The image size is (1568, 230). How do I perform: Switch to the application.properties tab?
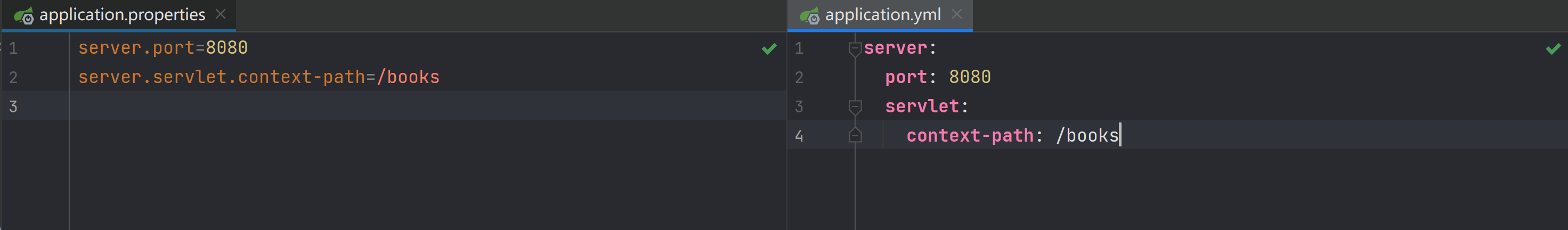click(121, 14)
